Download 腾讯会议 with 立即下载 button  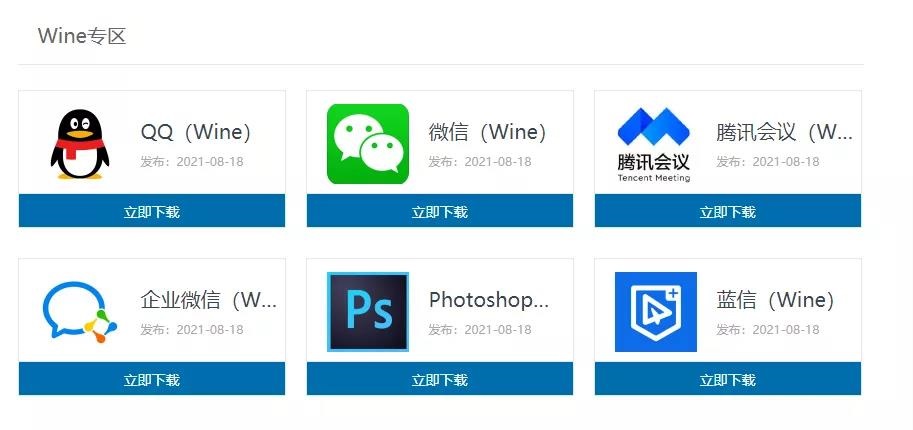point(728,211)
